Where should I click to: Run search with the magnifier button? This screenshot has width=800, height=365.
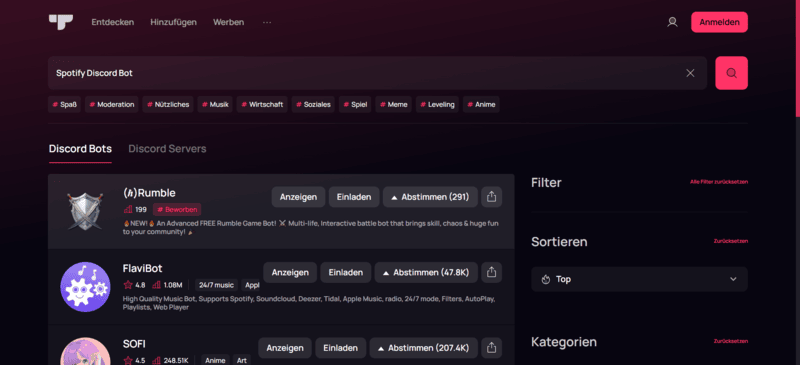(731, 73)
